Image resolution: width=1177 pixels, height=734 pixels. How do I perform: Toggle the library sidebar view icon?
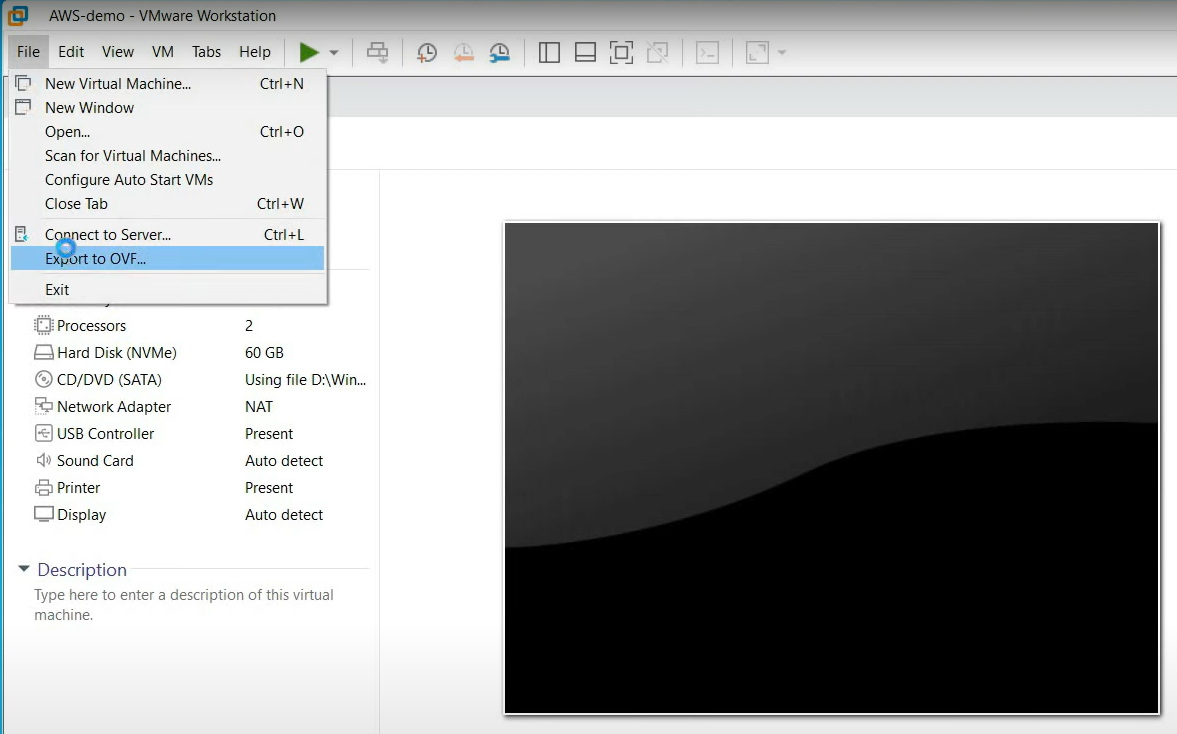(x=549, y=53)
